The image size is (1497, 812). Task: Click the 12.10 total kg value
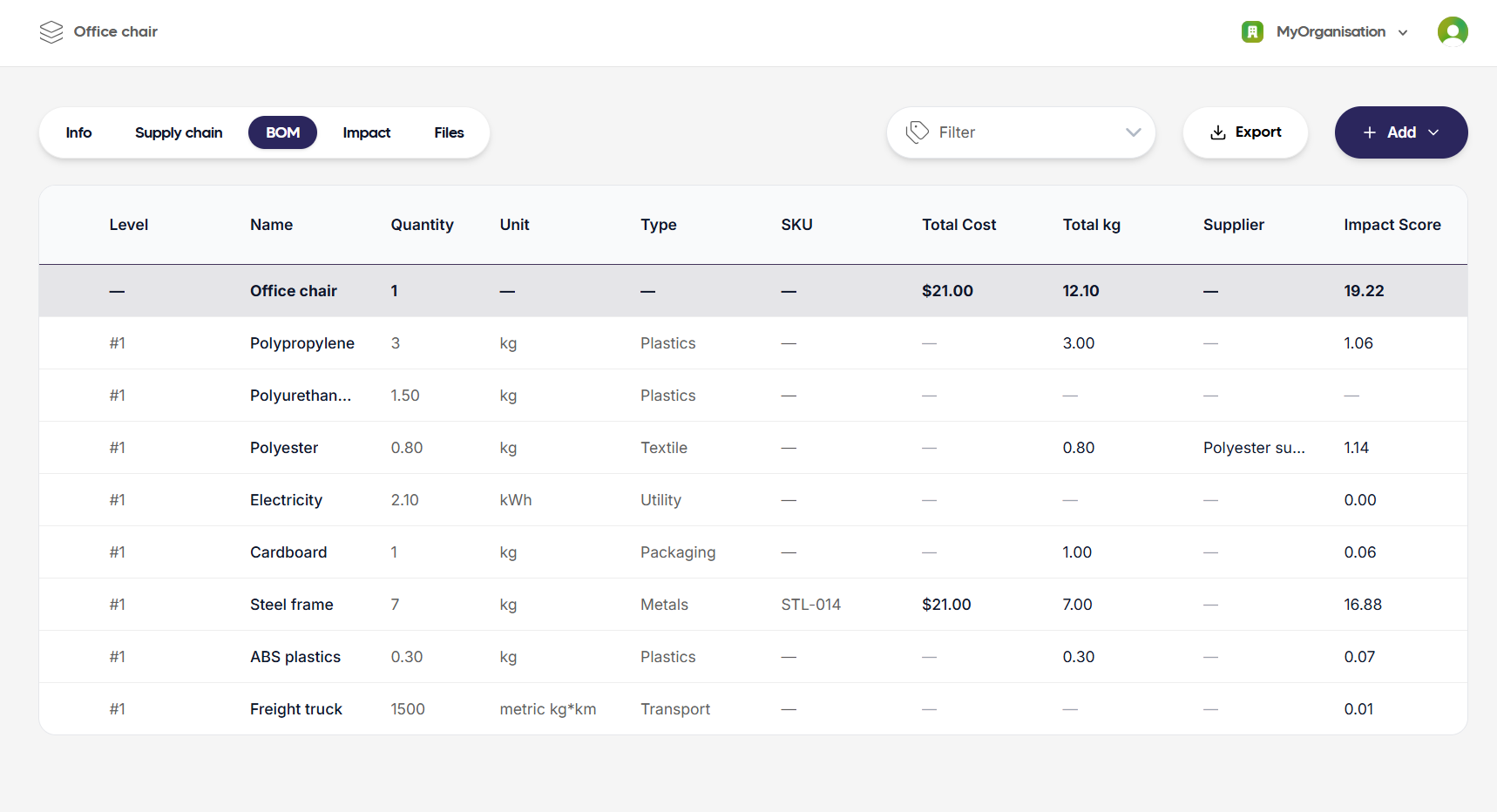pyautogui.click(x=1080, y=291)
